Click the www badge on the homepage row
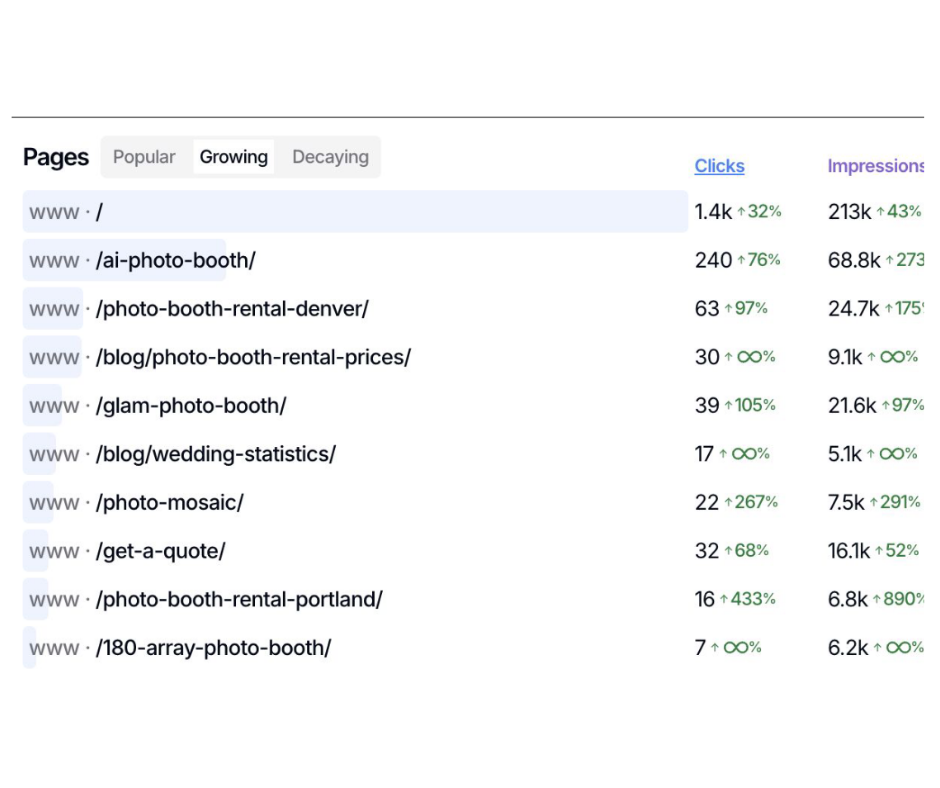This screenshot has height=788, width=940. [51, 211]
